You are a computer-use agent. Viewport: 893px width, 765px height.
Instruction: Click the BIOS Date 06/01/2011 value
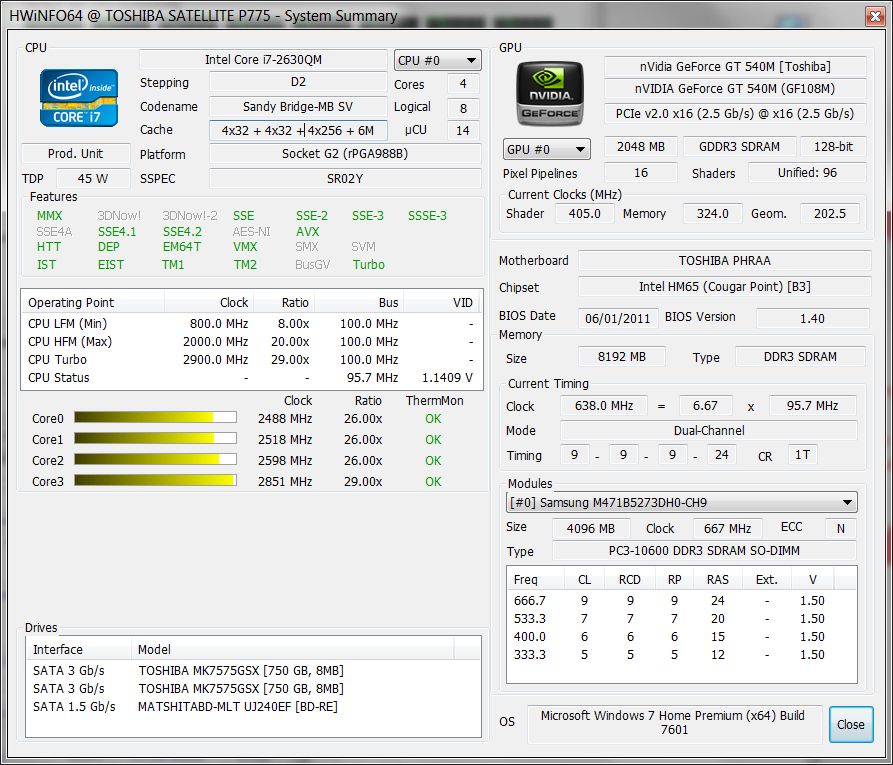point(618,318)
